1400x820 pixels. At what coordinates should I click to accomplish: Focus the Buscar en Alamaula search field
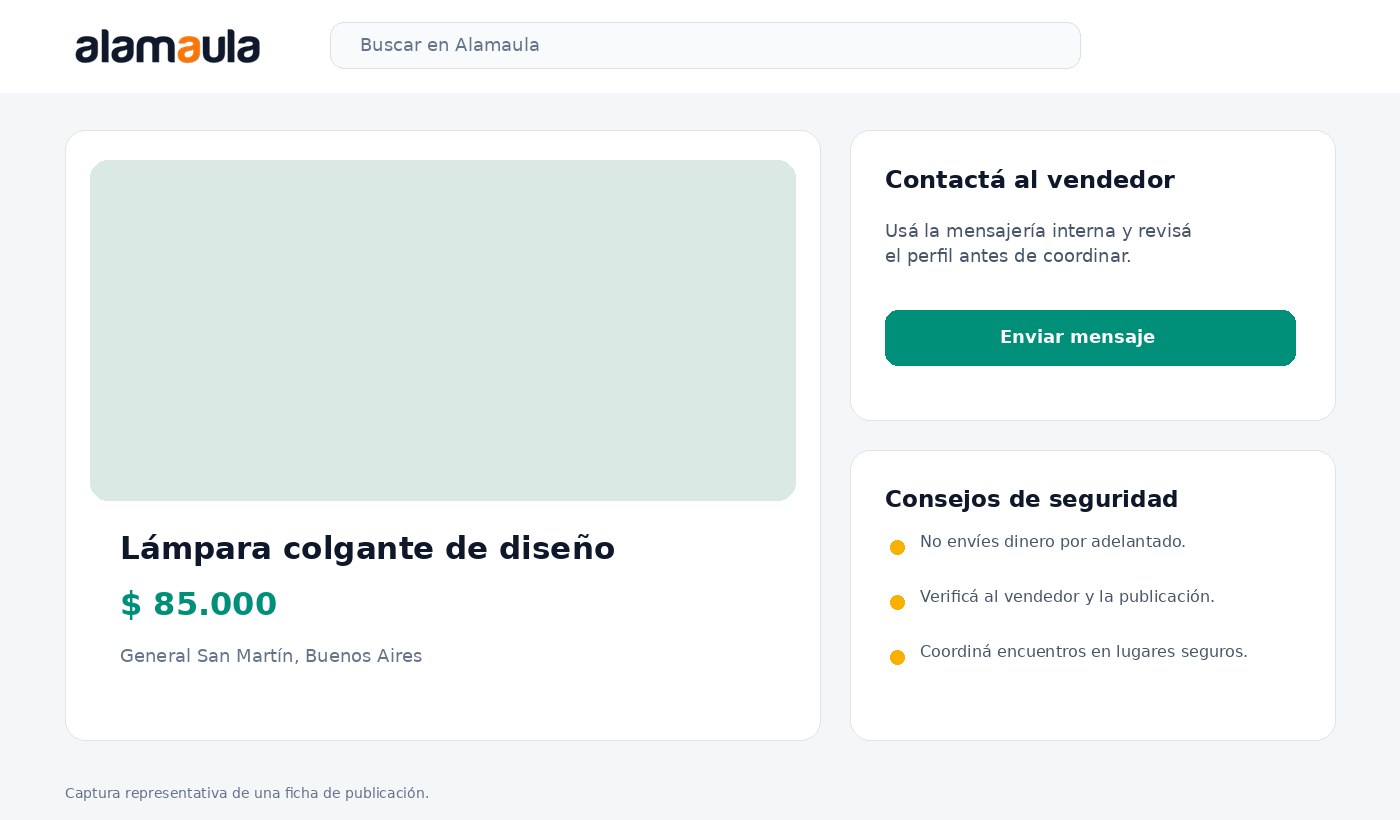click(x=705, y=46)
